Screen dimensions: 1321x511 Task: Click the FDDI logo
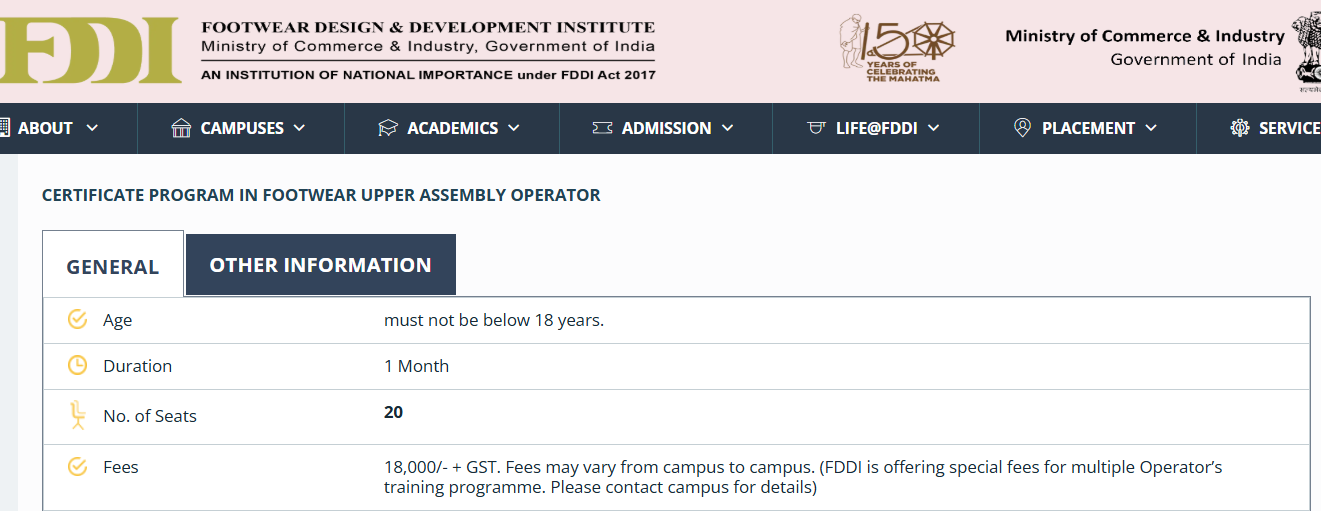coord(88,49)
